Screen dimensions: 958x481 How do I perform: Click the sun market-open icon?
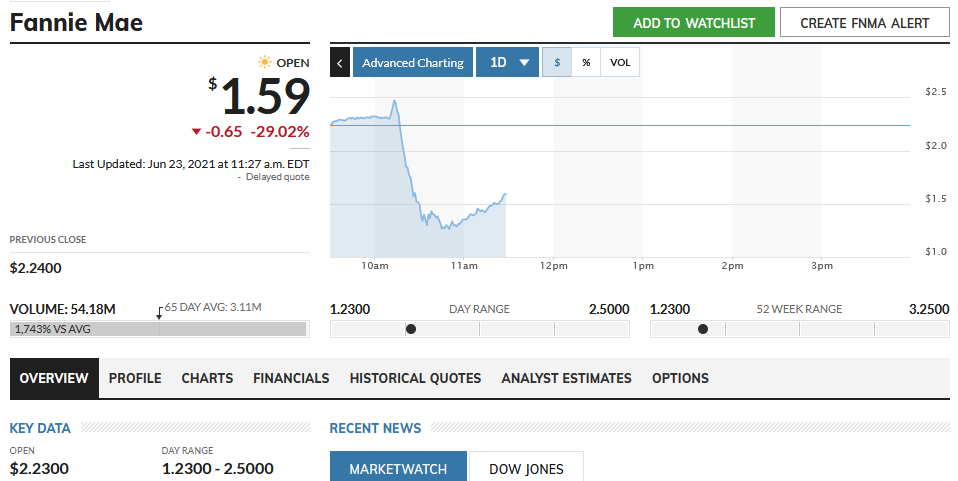pyautogui.click(x=264, y=62)
